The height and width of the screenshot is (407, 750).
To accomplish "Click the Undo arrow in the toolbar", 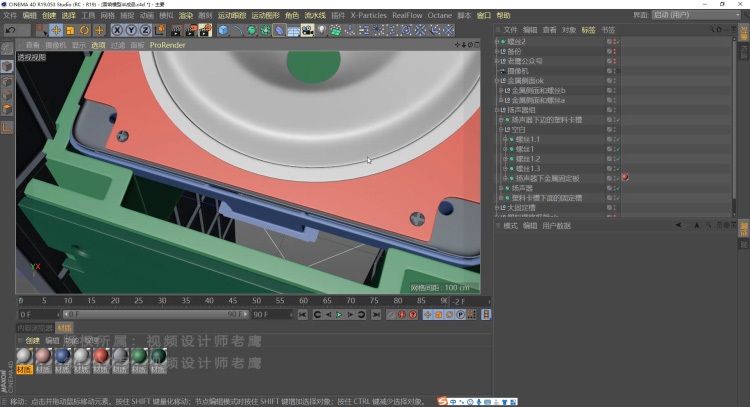I will point(10,30).
